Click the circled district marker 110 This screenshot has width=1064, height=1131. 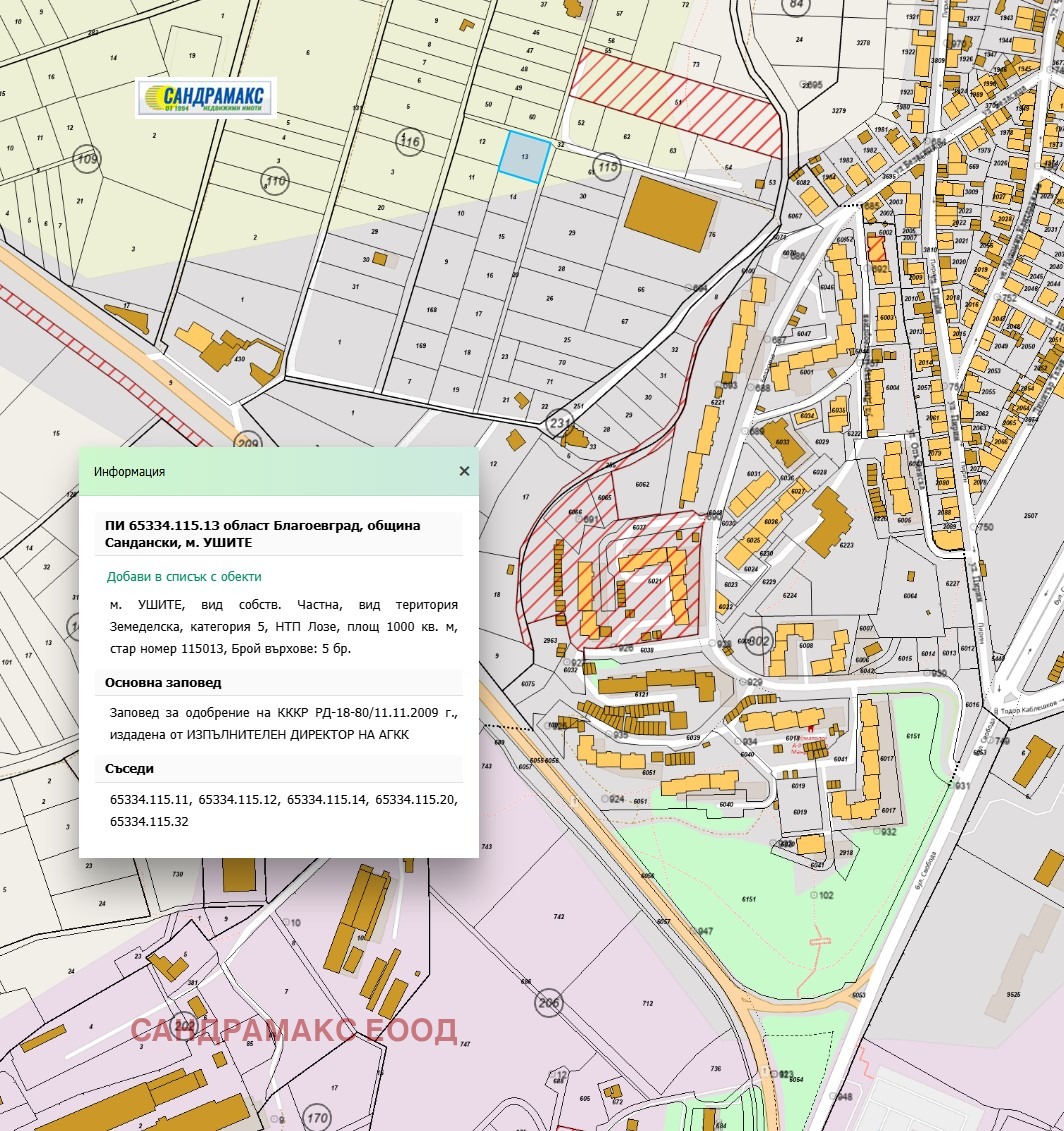274,181
